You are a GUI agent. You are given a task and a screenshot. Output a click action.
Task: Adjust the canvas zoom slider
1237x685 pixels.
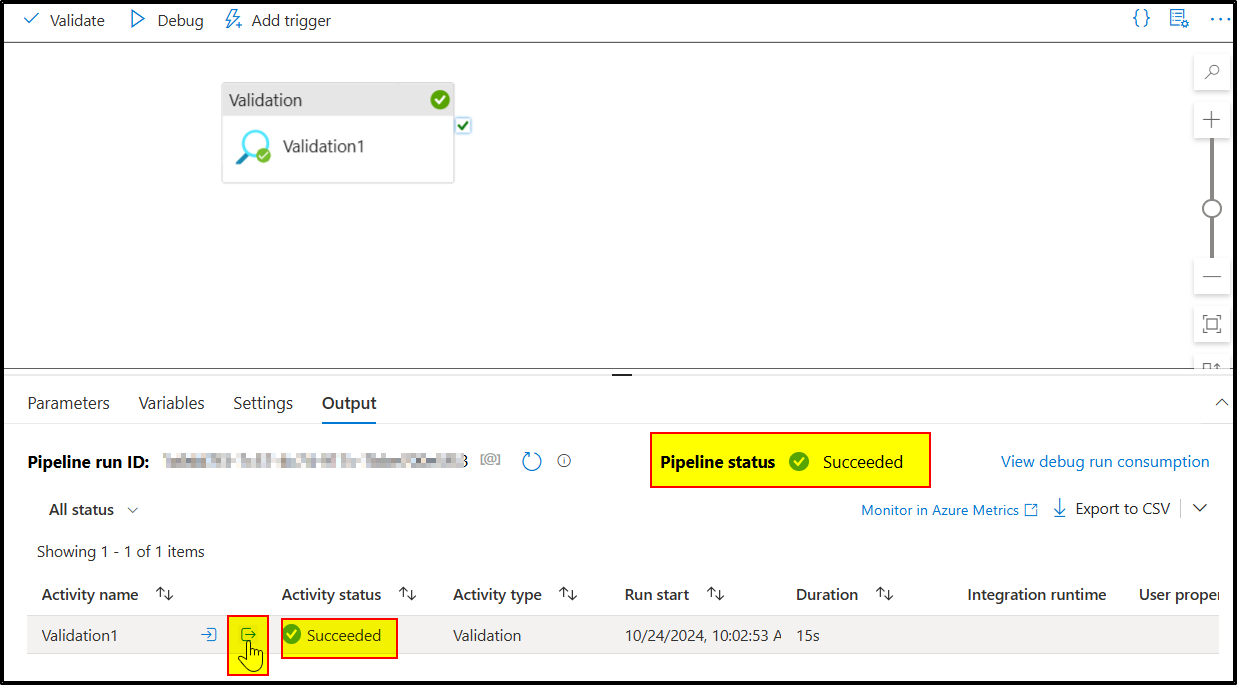coord(1211,208)
